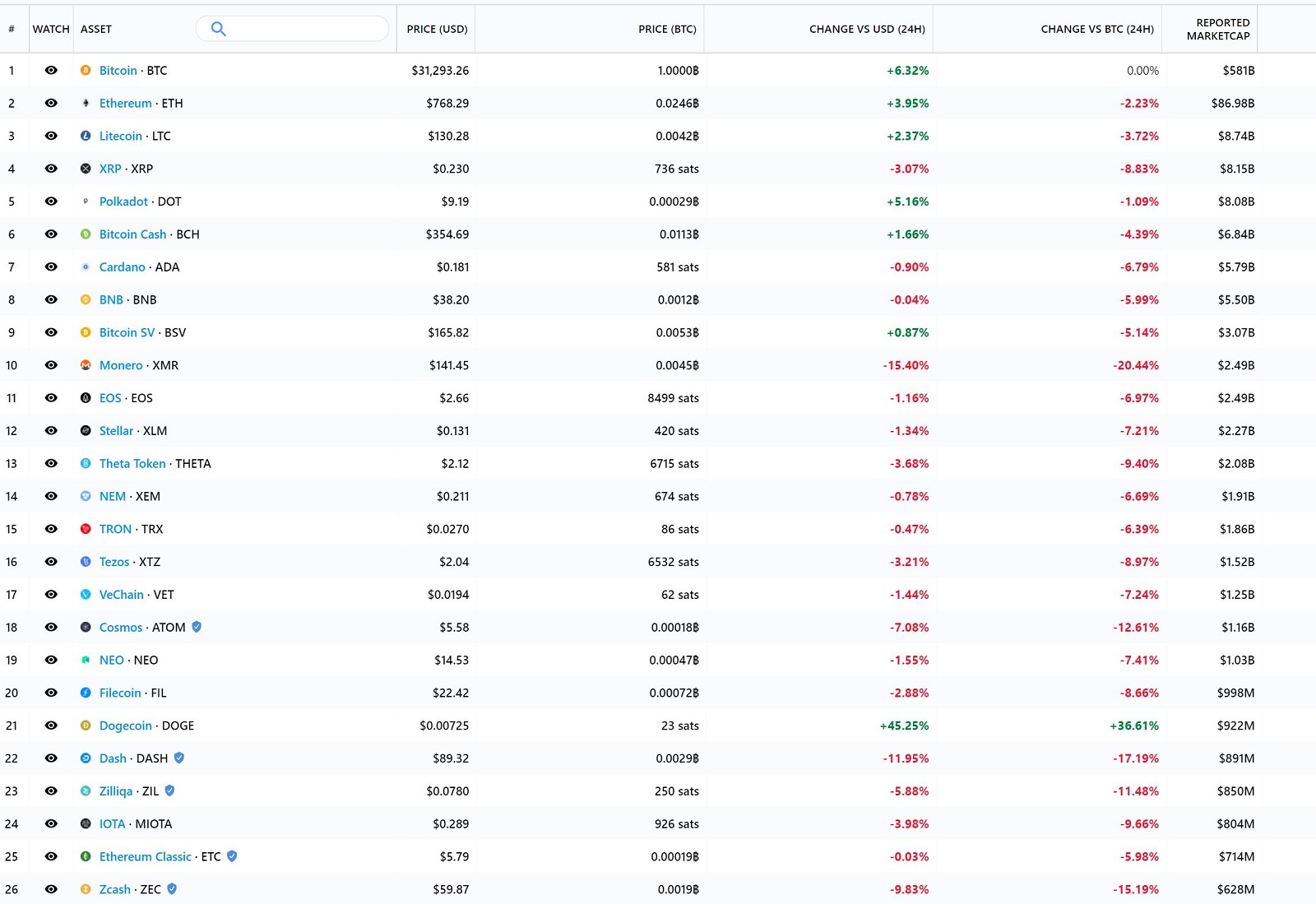Click the XRP logo icon
This screenshot has height=904, width=1316.
pyautogui.click(x=86, y=169)
